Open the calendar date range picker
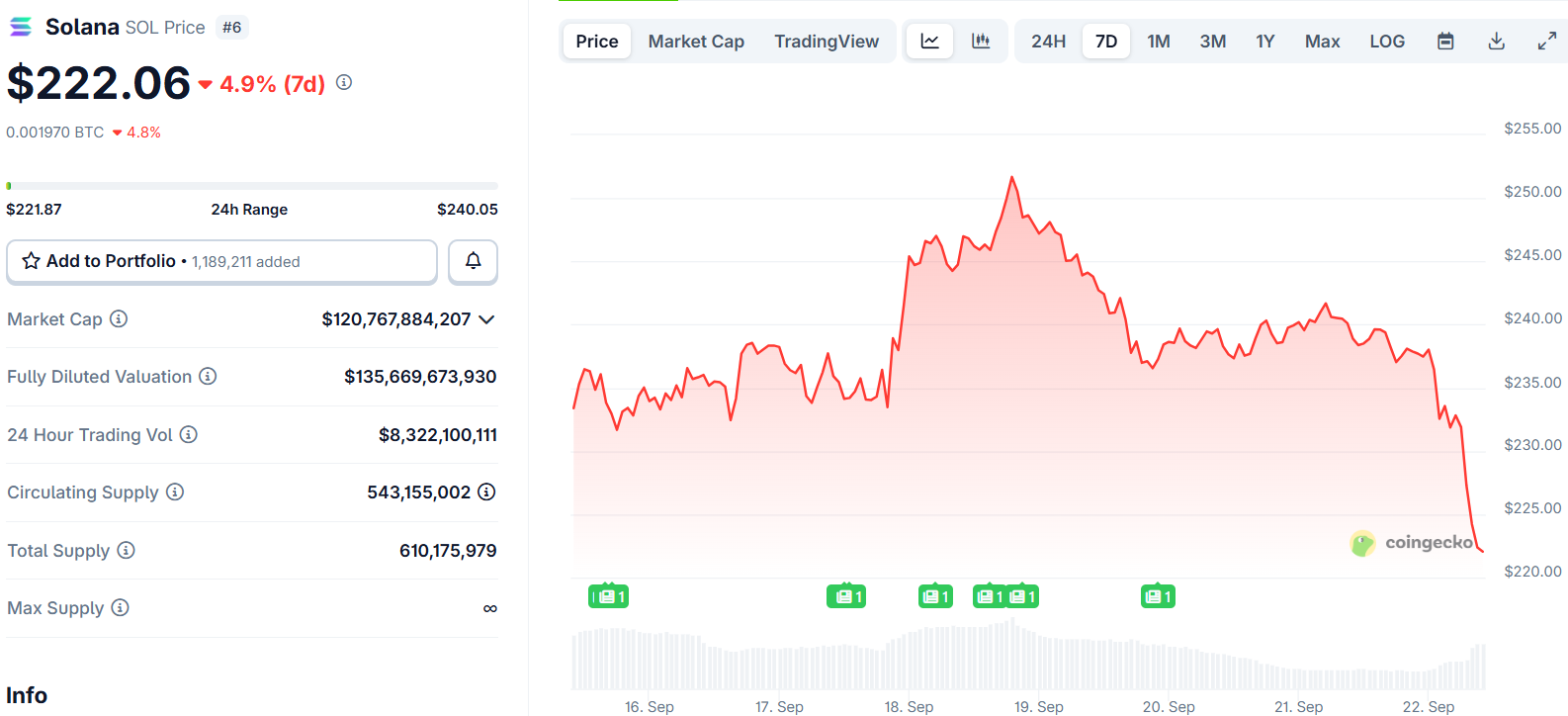Viewport: 1568px width, 716px height. coord(1445,41)
